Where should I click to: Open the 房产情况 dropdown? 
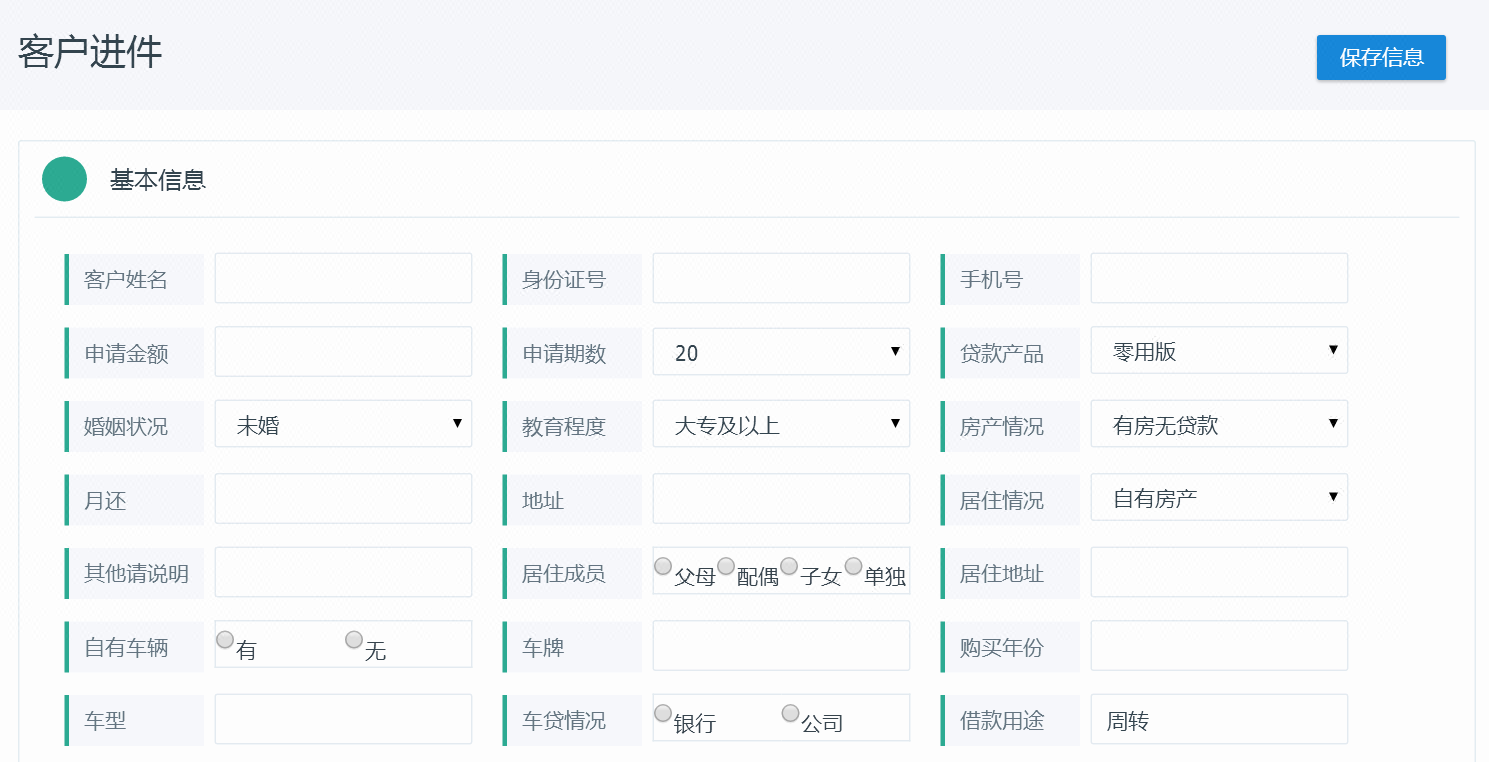[x=1219, y=425]
